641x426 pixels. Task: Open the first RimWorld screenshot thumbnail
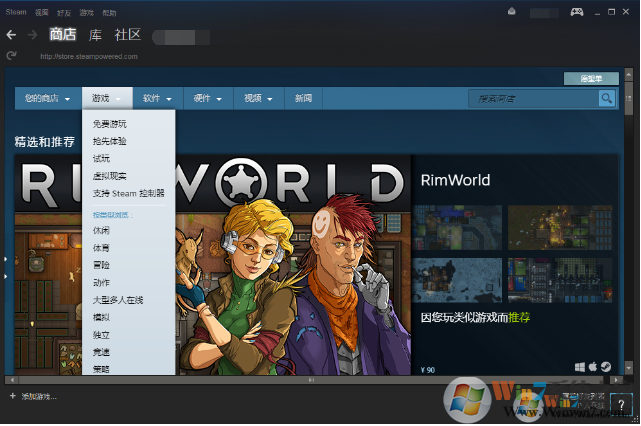457,227
